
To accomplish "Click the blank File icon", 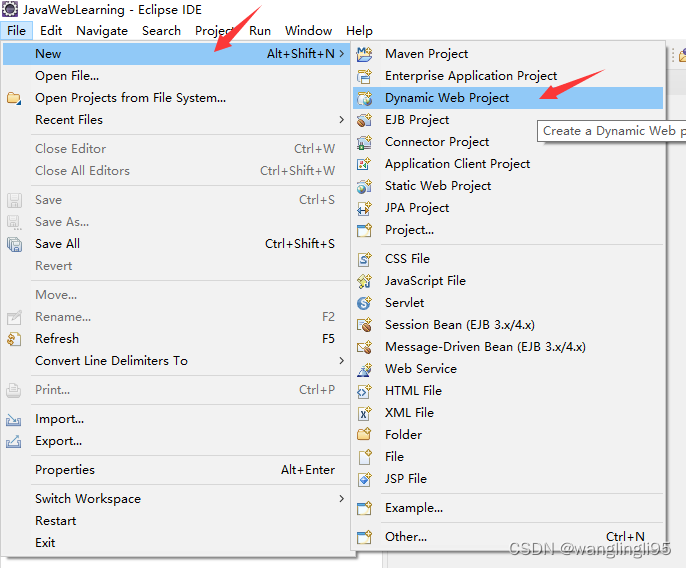I will [364, 457].
